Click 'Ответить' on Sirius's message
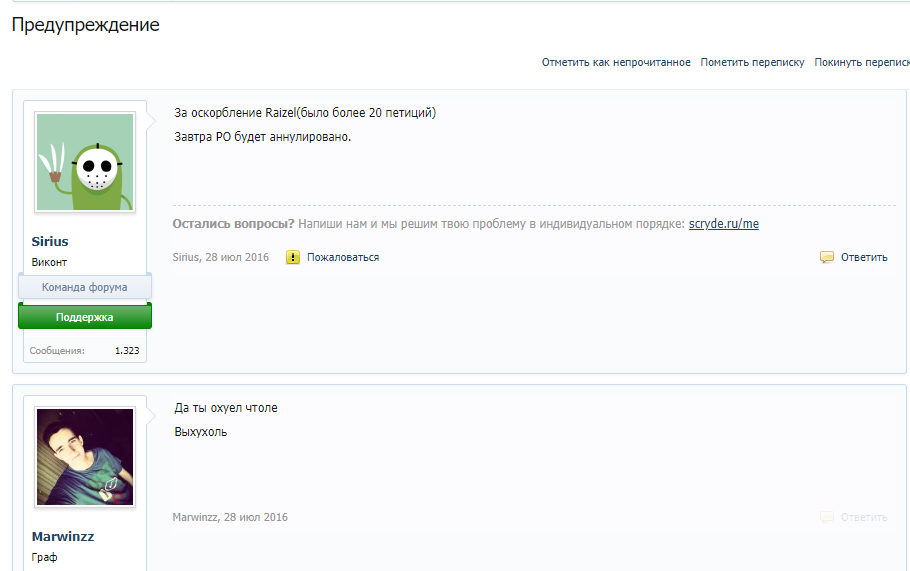The image size is (910, 571). coord(864,257)
